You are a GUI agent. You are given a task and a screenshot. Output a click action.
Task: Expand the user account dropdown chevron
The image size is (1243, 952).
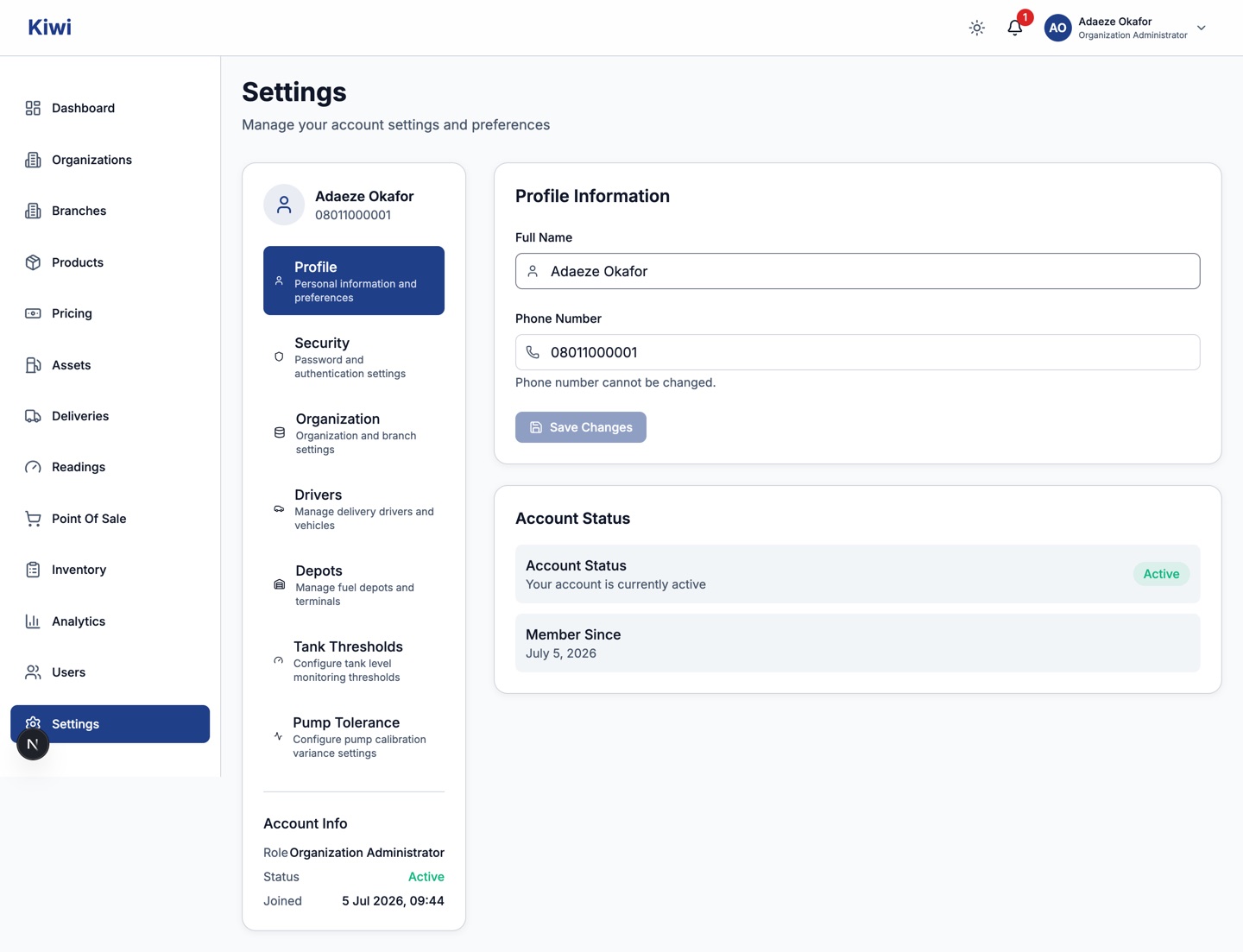[1202, 28]
